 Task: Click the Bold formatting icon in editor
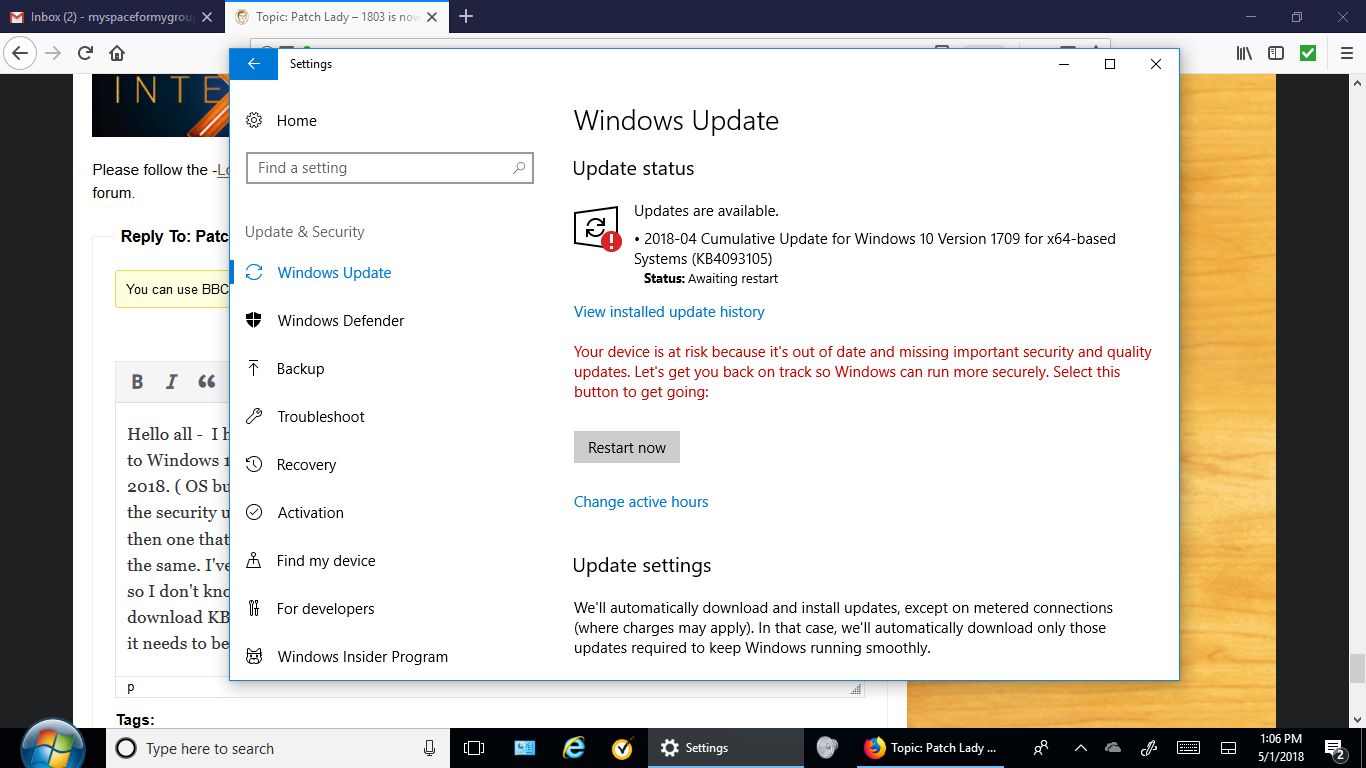click(x=138, y=381)
